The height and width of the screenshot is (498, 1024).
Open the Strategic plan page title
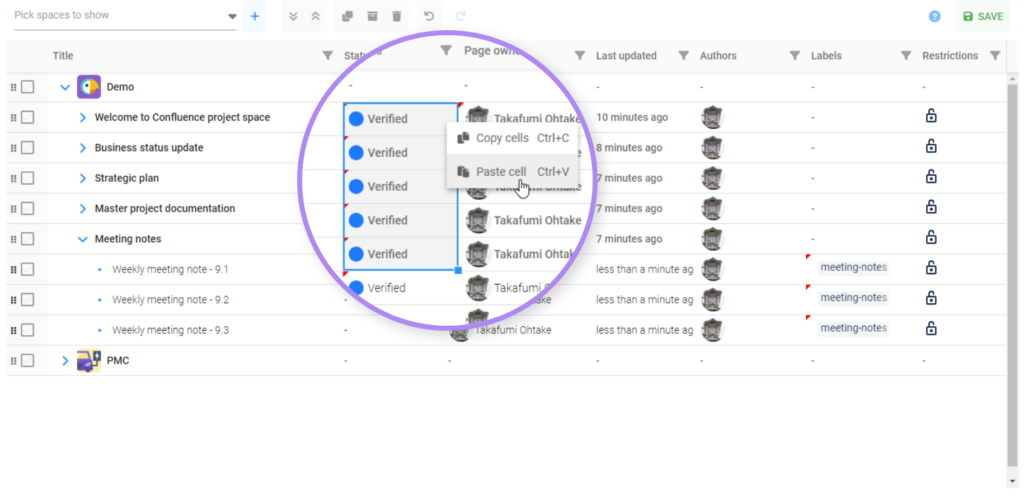pos(127,178)
